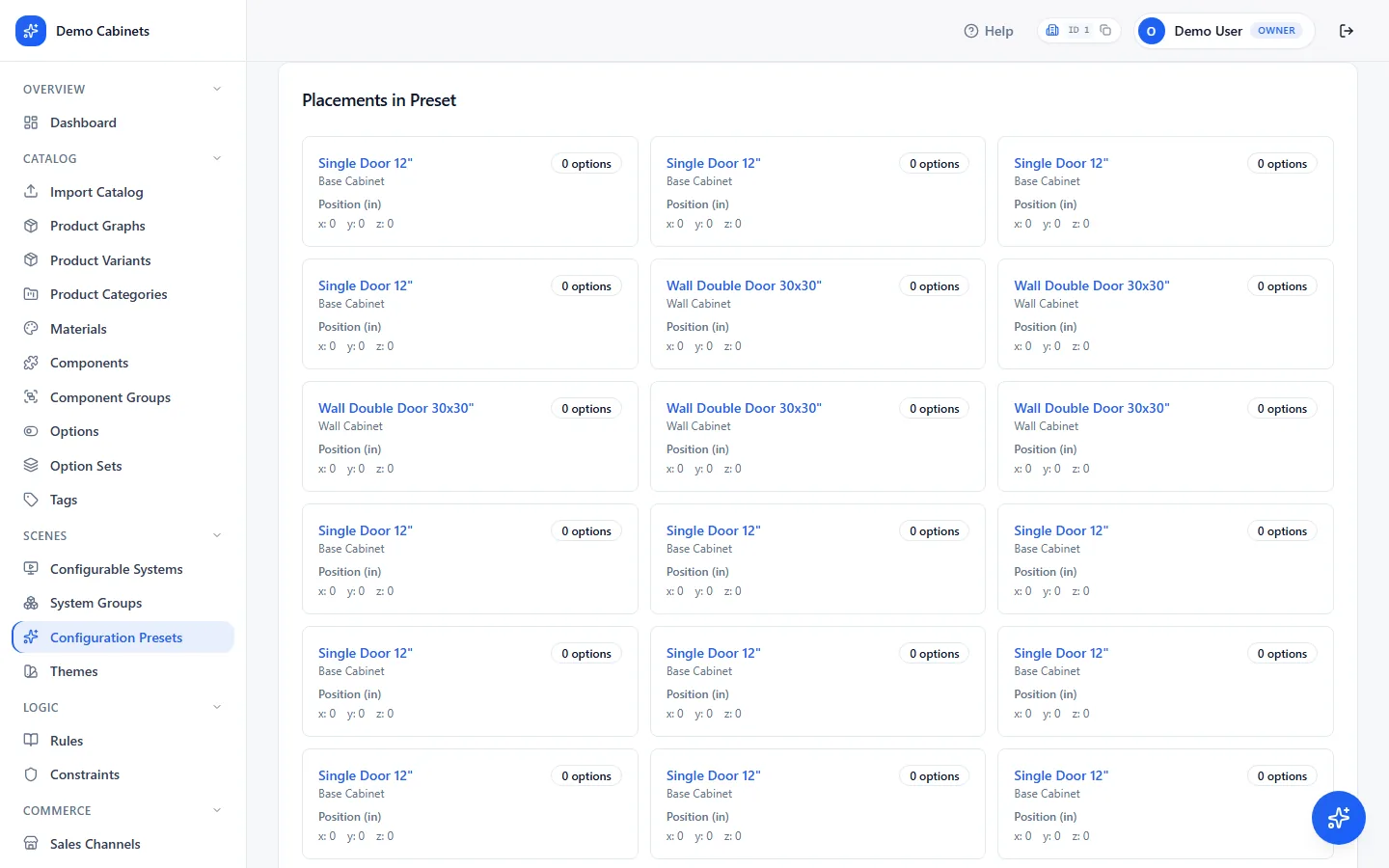Open the floating AI assistant sparkle button
The height and width of the screenshot is (868, 1389).
pos(1339,818)
